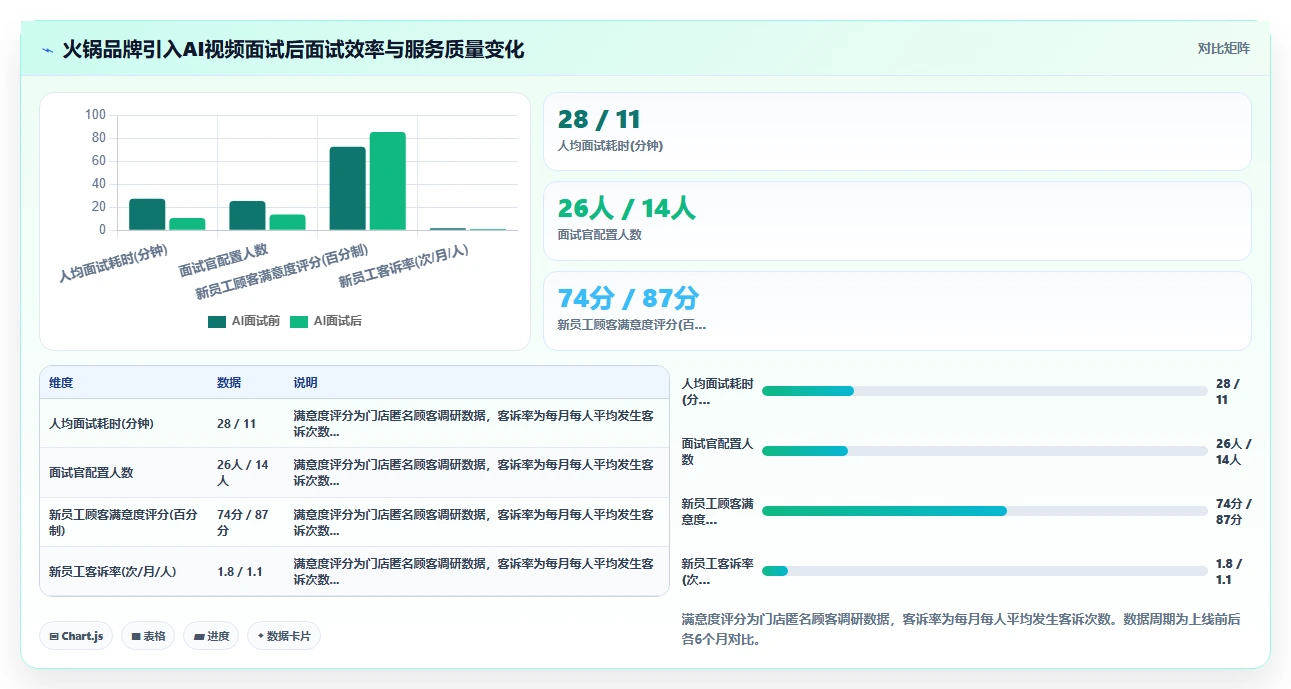The height and width of the screenshot is (689, 1291).
Task: Click the AI面试前 bar for 新员工顾客满意度评分
Action: pyautogui.click(x=347, y=189)
